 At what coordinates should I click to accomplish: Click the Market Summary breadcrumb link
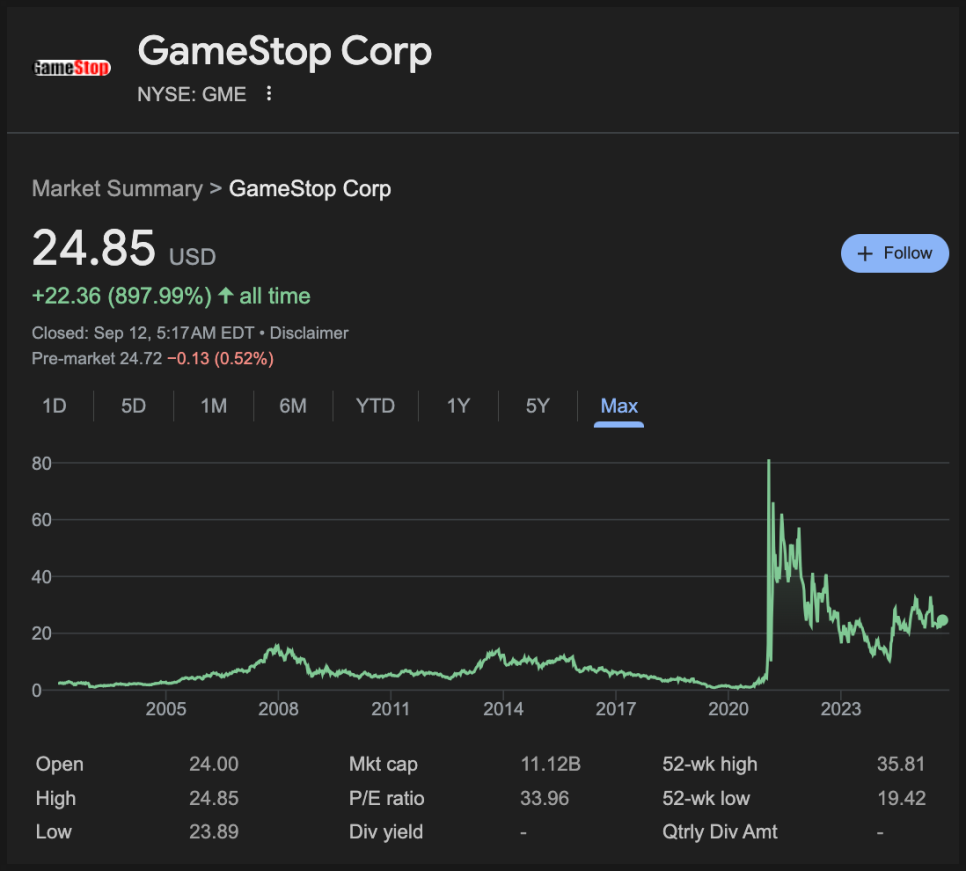coord(117,188)
